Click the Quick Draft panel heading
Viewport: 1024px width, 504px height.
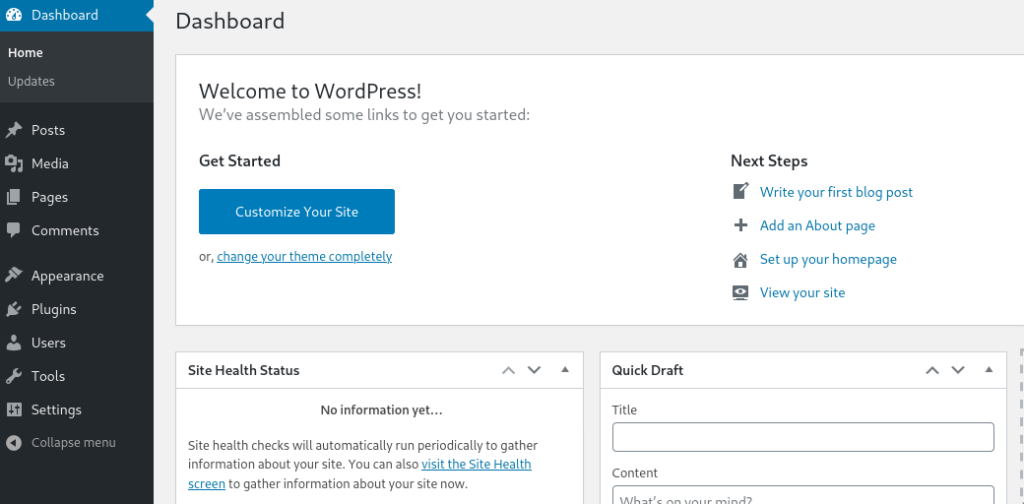pyautogui.click(x=647, y=370)
